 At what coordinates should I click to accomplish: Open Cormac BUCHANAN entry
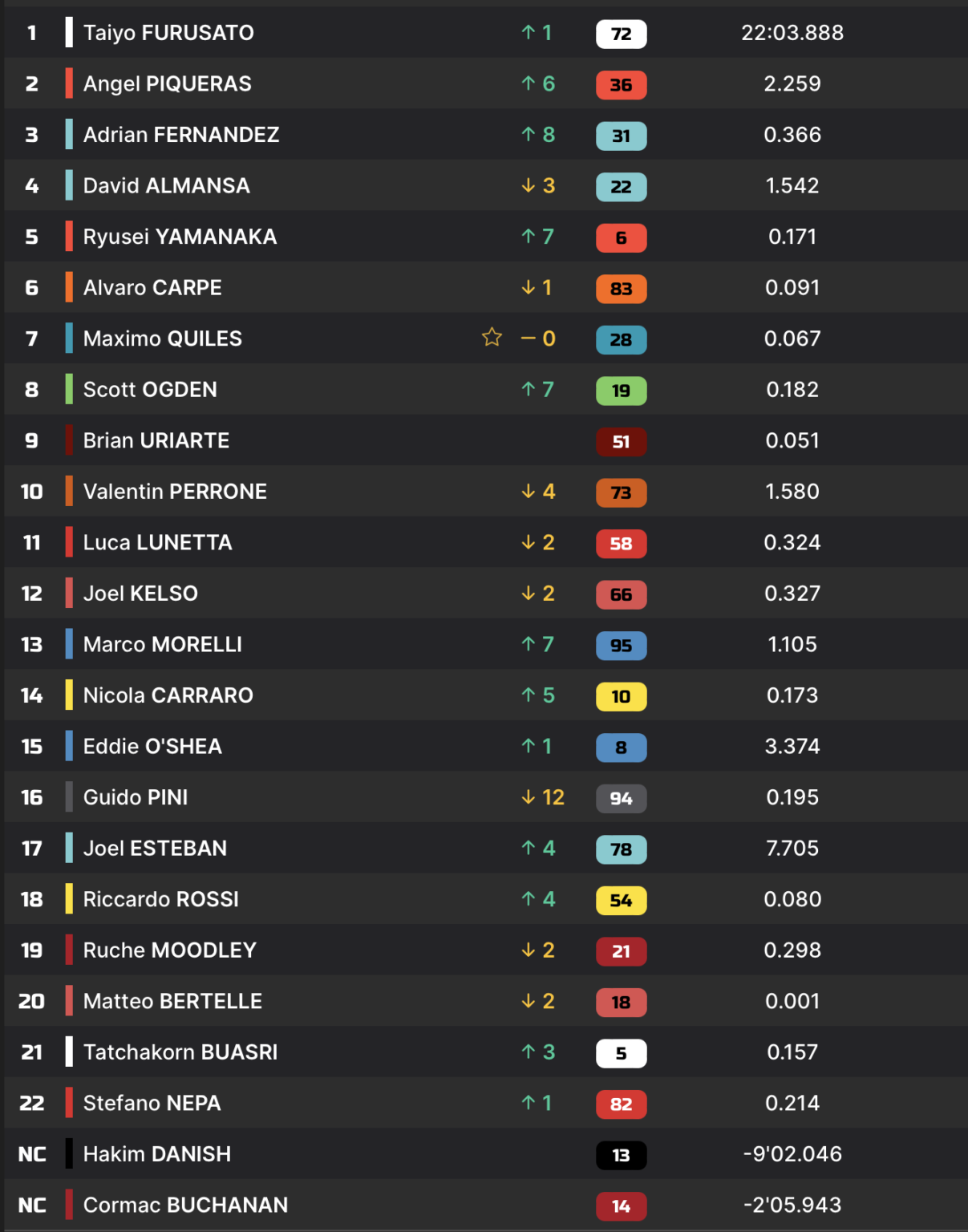[x=185, y=1205]
